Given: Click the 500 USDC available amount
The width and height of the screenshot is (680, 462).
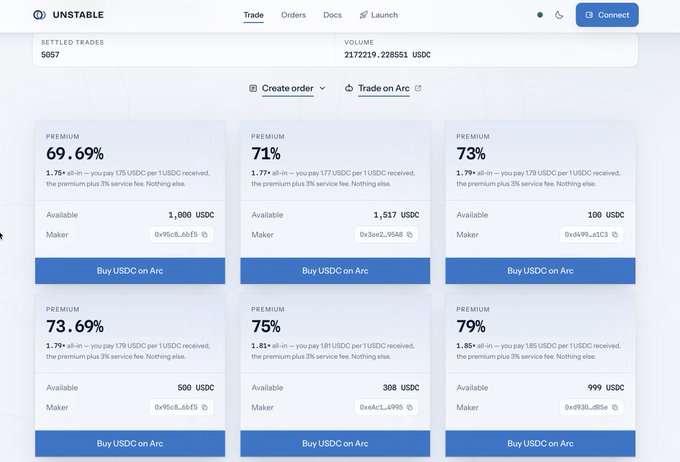Looking at the screenshot, I should [x=196, y=387].
